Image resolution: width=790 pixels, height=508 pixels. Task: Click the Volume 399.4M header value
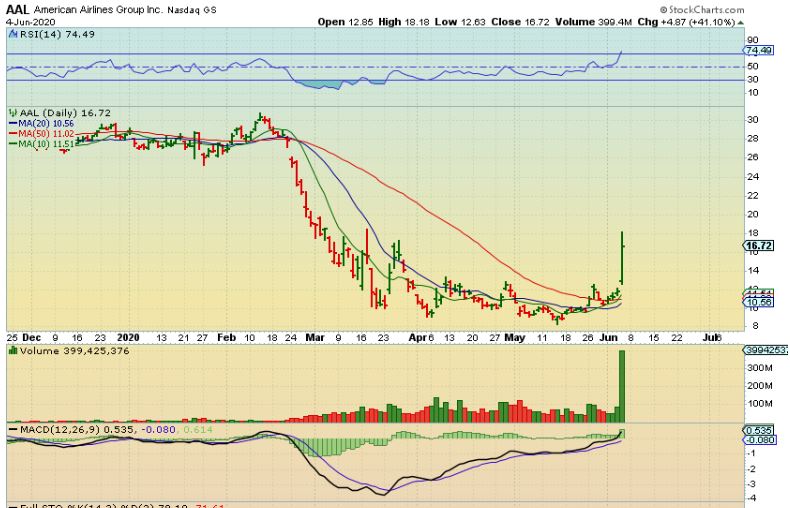pyautogui.click(x=593, y=22)
